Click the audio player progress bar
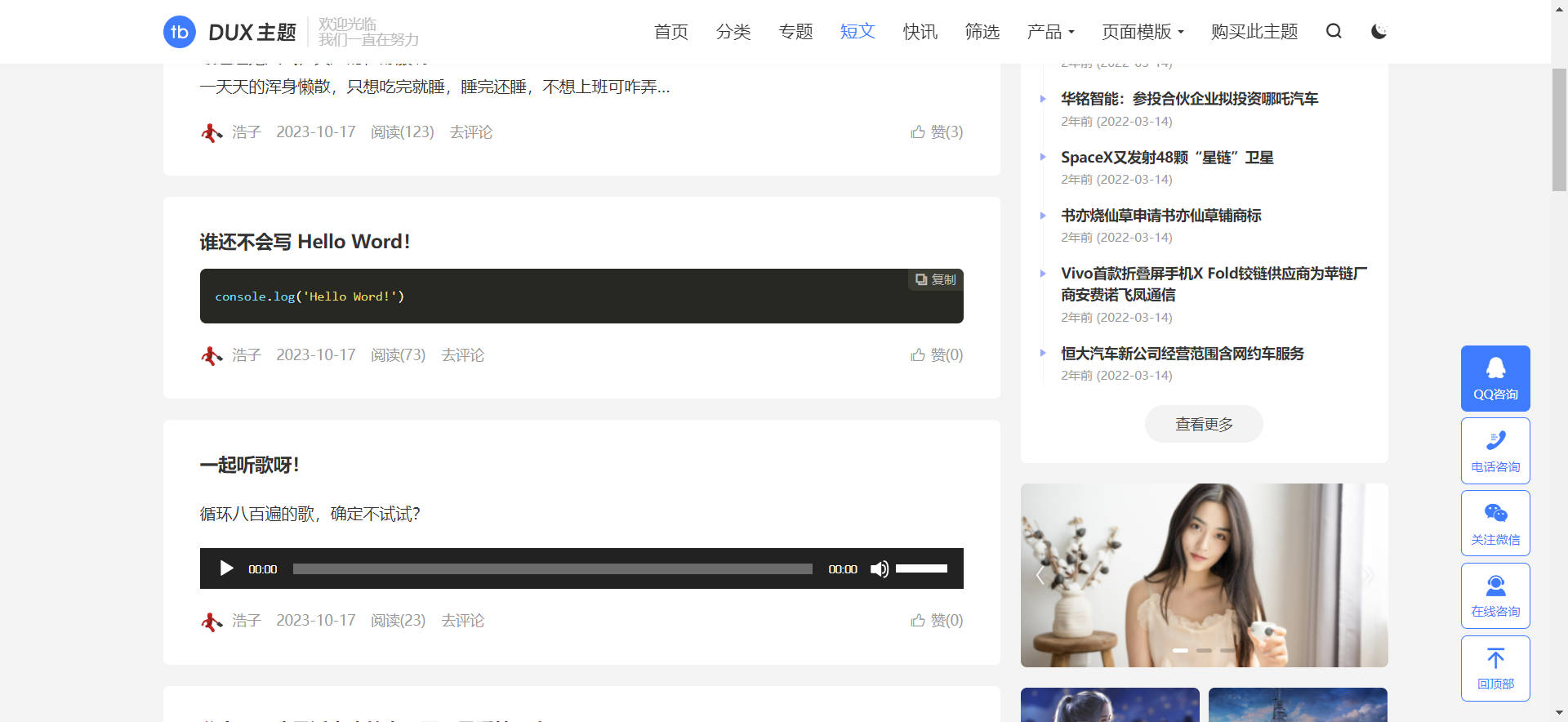This screenshot has width=1568, height=722. 552,569
